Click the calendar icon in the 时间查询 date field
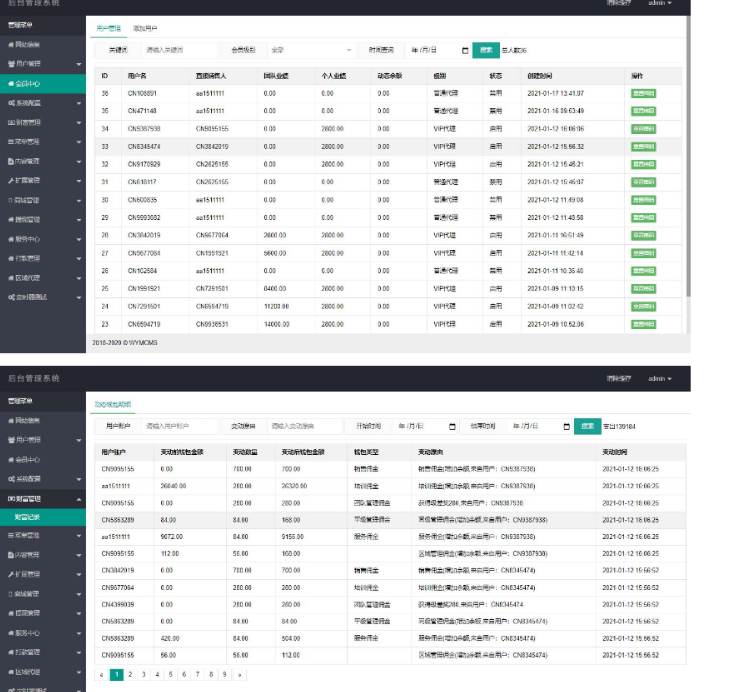Image resolution: width=730 pixels, height=692 pixels. tap(465, 50)
